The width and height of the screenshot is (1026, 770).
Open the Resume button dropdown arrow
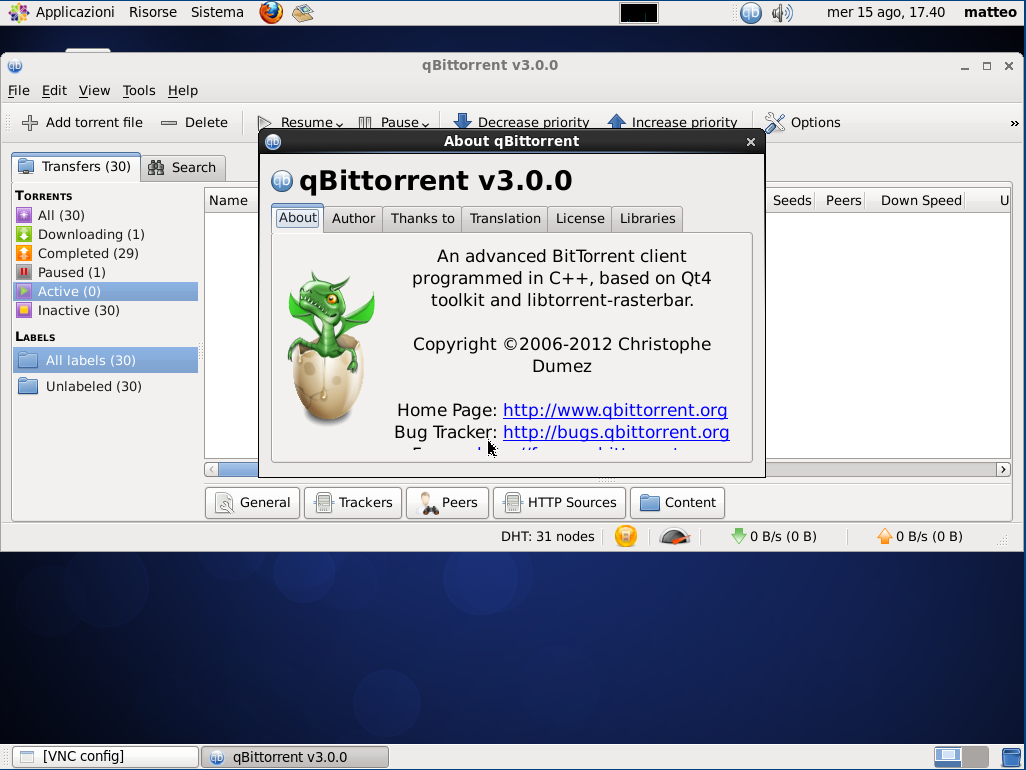(x=339, y=124)
